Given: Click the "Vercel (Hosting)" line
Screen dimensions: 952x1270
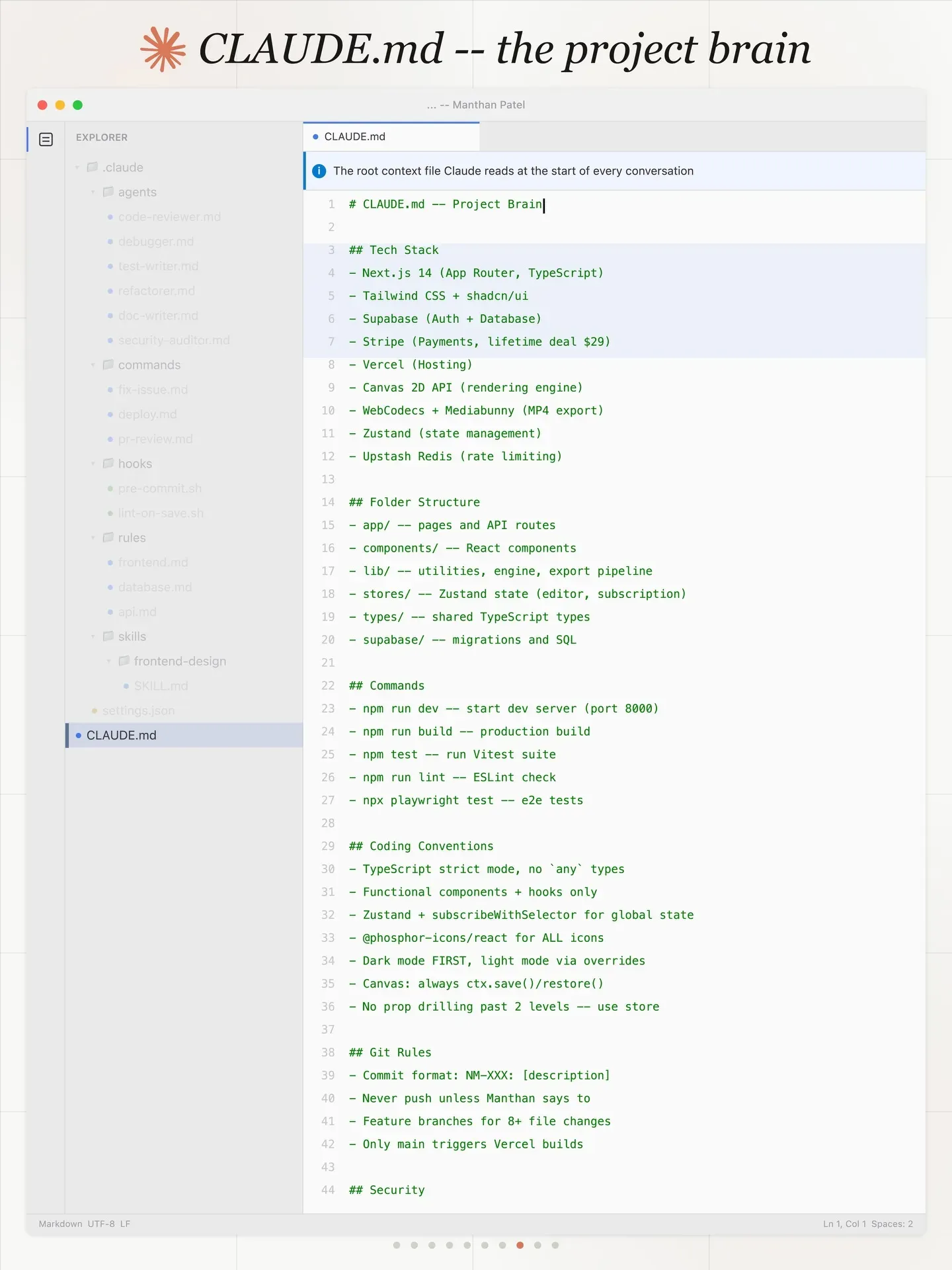Looking at the screenshot, I should click(411, 364).
